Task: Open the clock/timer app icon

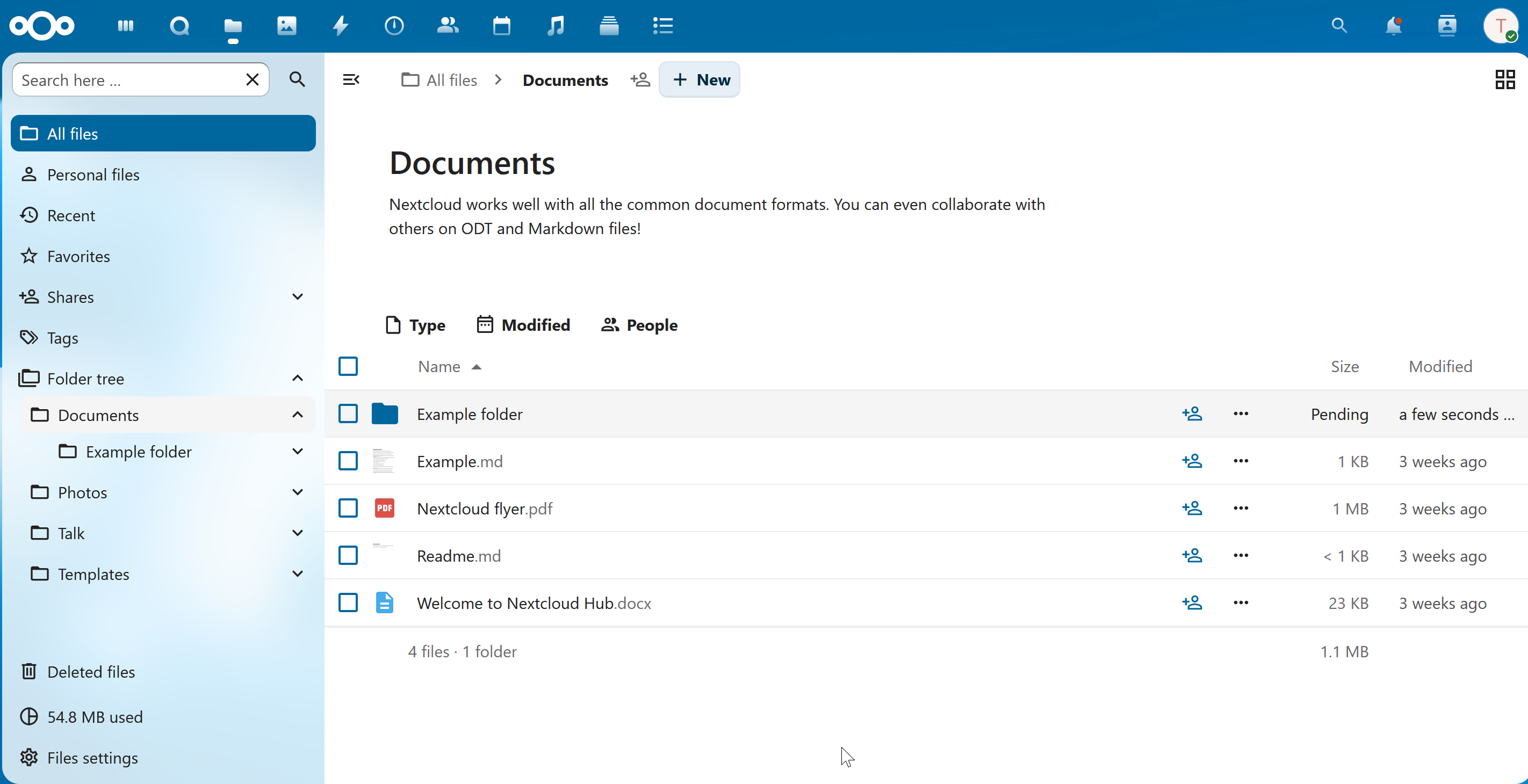Action: click(x=394, y=25)
